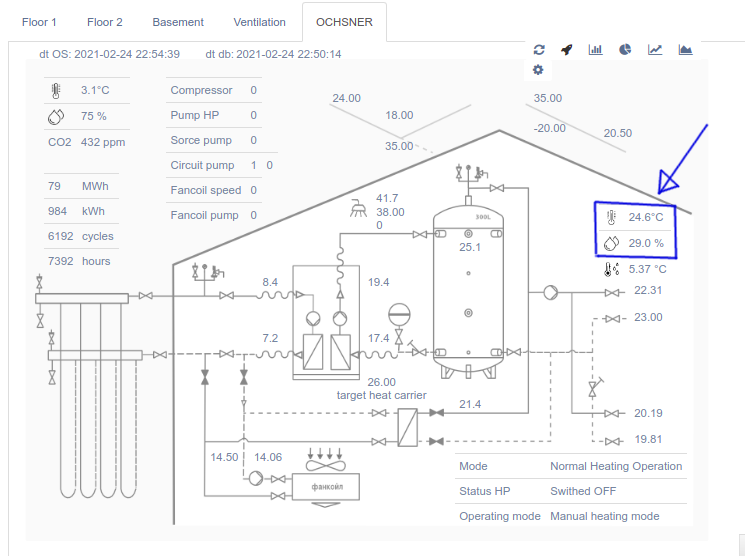Click the 7.2 source return temperature
745x556 pixels.
(x=270, y=338)
